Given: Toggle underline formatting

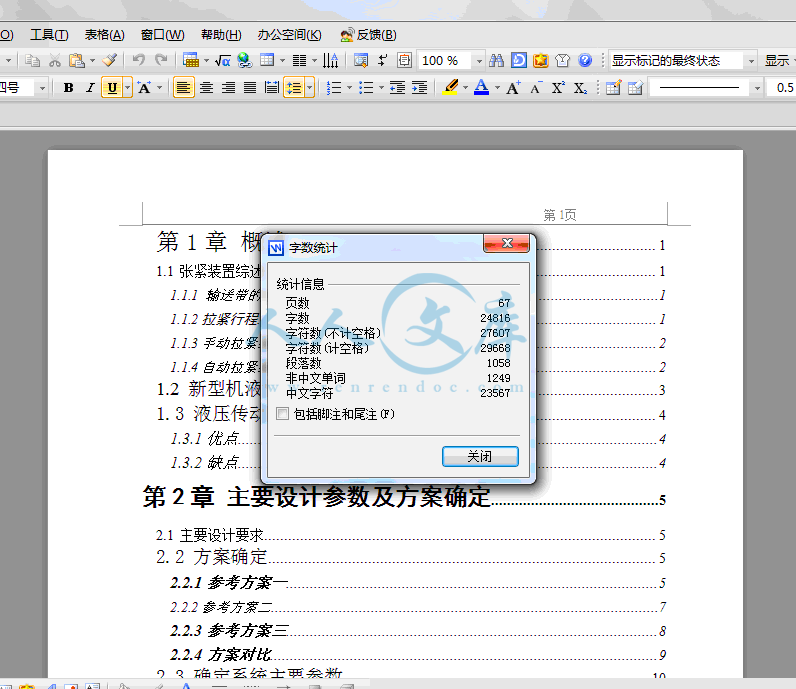Looking at the screenshot, I should pos(112,88).
